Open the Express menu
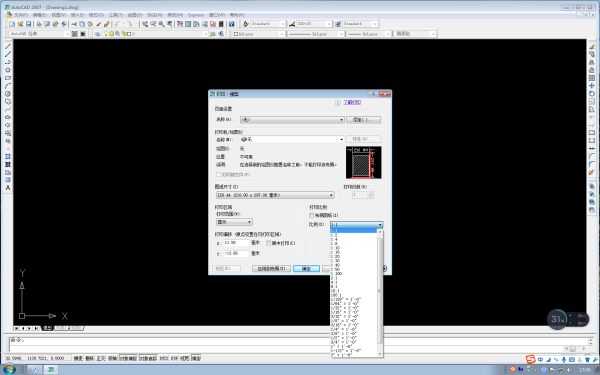The width and height of the screenshot is (600, 375). pos(196,15)
